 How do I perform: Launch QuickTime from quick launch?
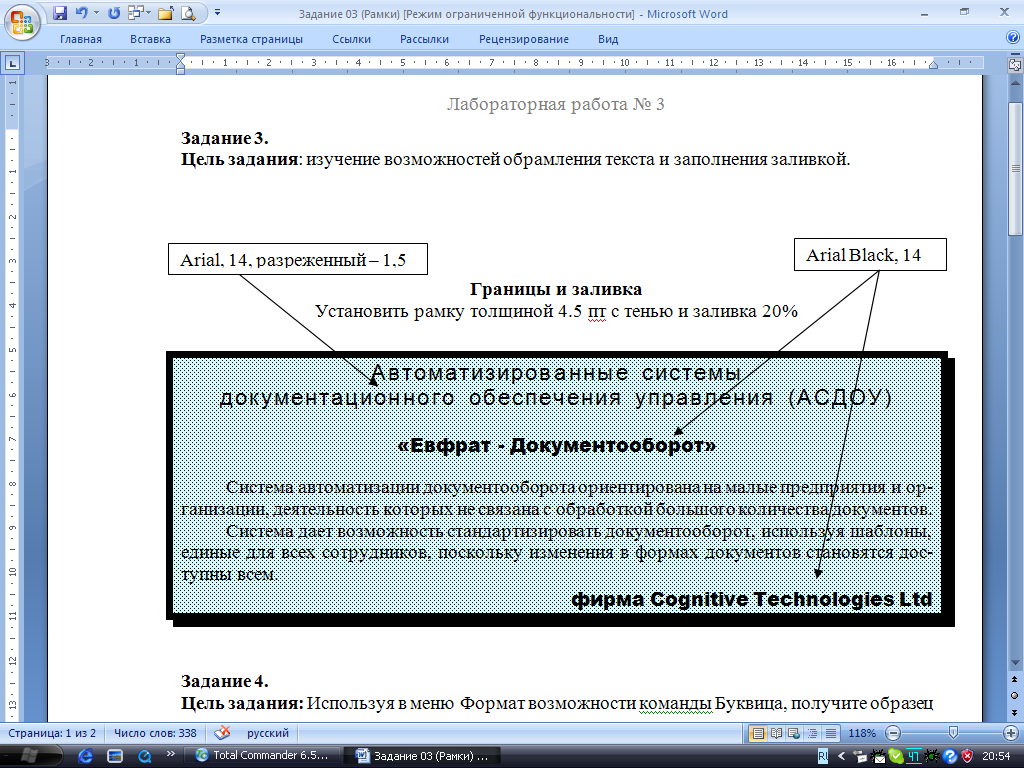pos(145,756)
